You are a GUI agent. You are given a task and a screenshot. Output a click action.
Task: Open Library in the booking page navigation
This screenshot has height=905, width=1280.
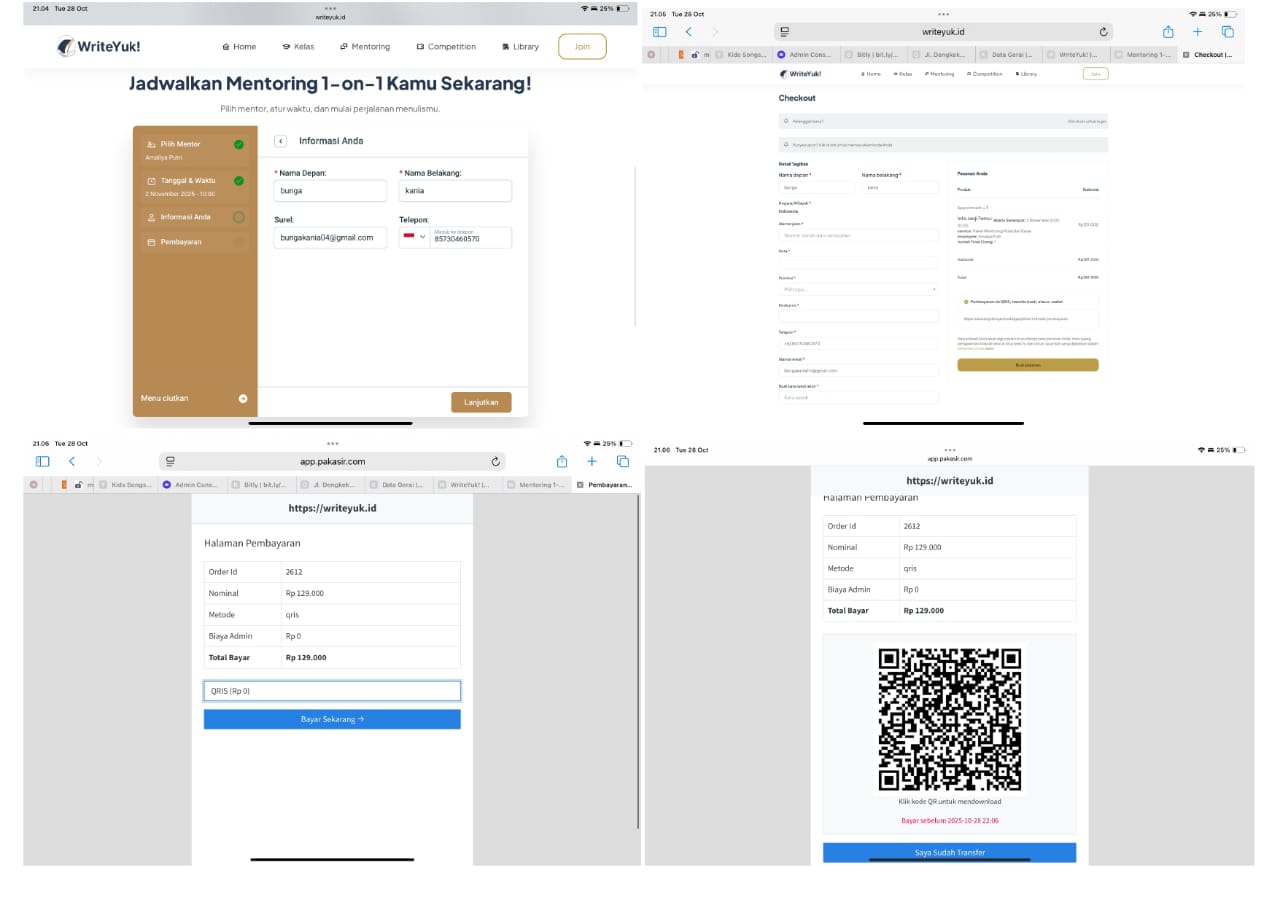[x=520, y=47]
